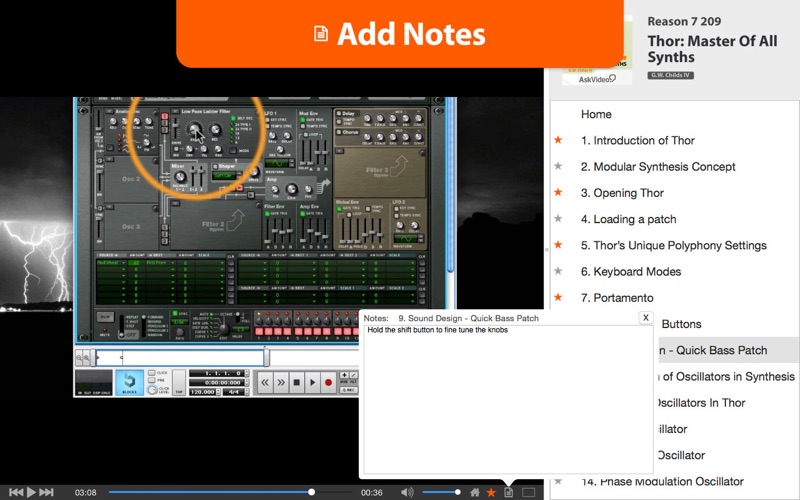Skip to the next chapter in player bar
Image resolution: width=800 pixels, height=500 pixels.
46,492
